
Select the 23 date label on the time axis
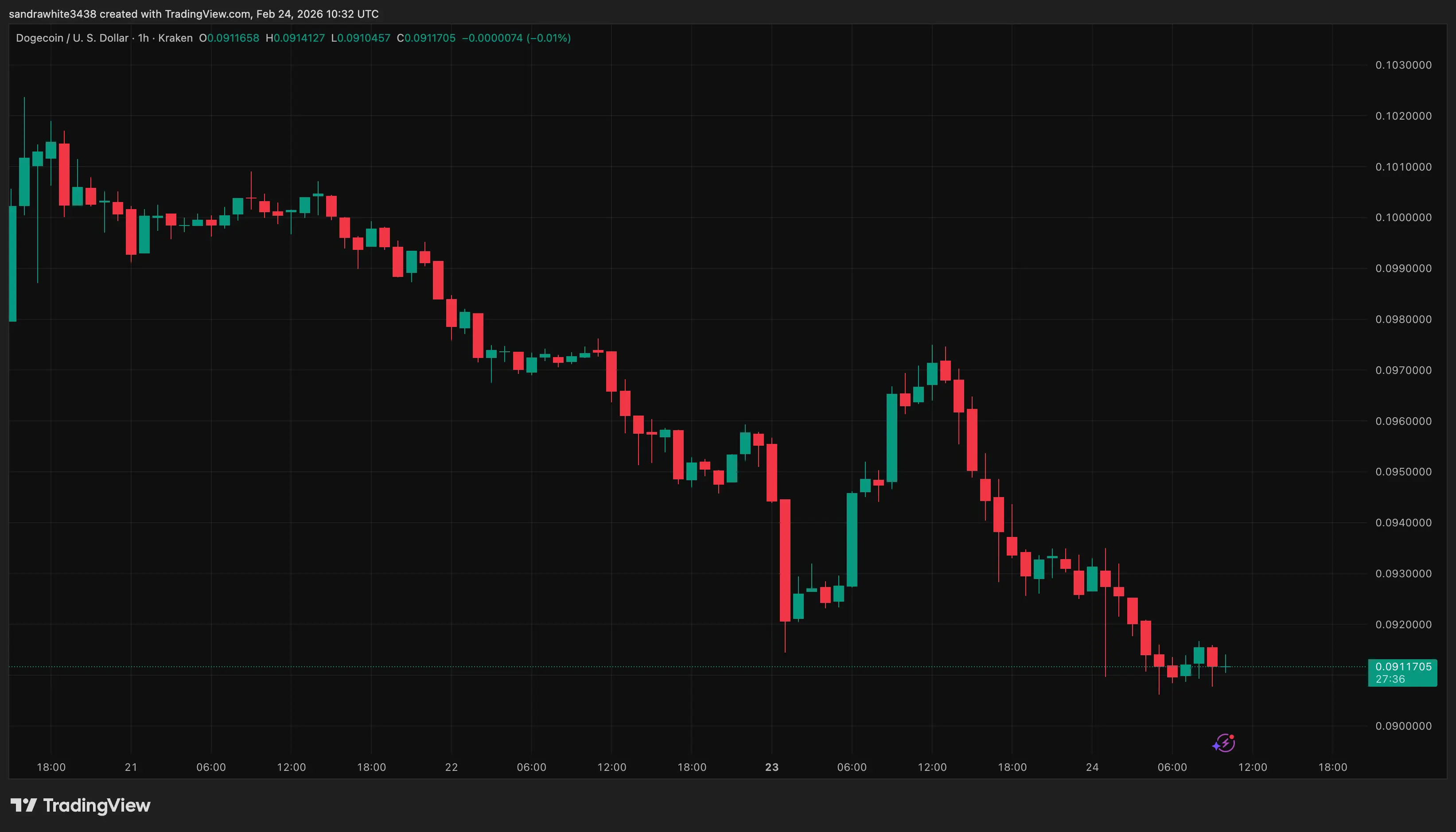tap(771, 767)
